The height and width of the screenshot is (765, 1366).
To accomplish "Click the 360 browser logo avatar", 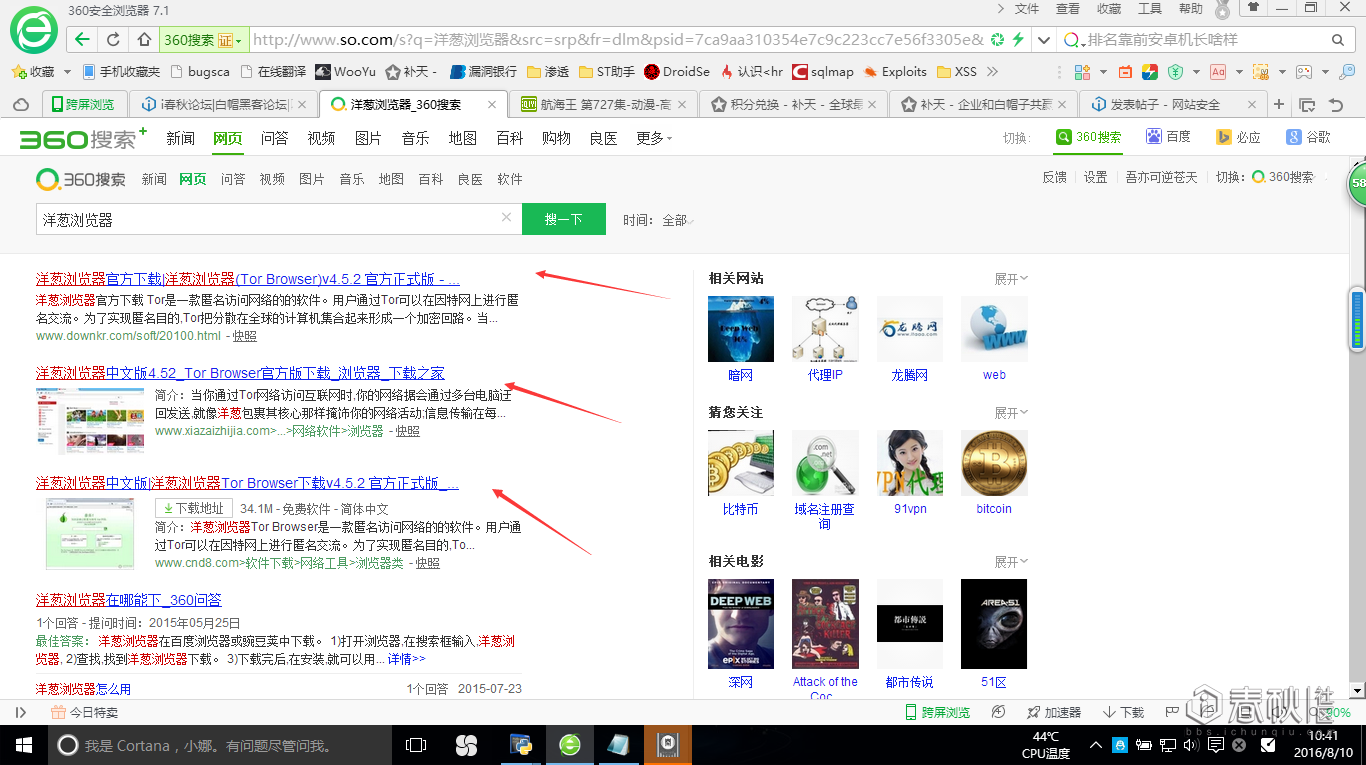I will coord(34,29).
